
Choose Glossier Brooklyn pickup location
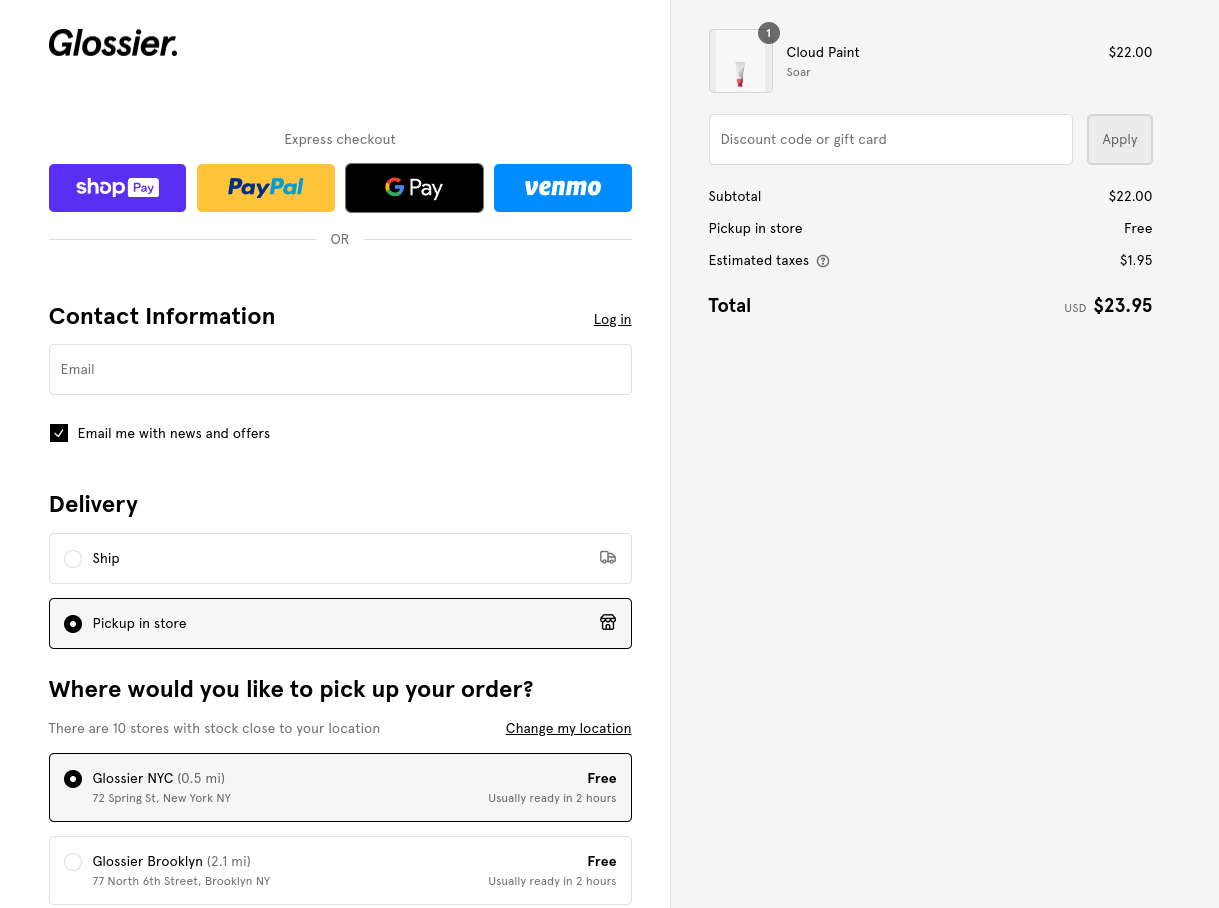pyautogui.click(x=73, y=862)
